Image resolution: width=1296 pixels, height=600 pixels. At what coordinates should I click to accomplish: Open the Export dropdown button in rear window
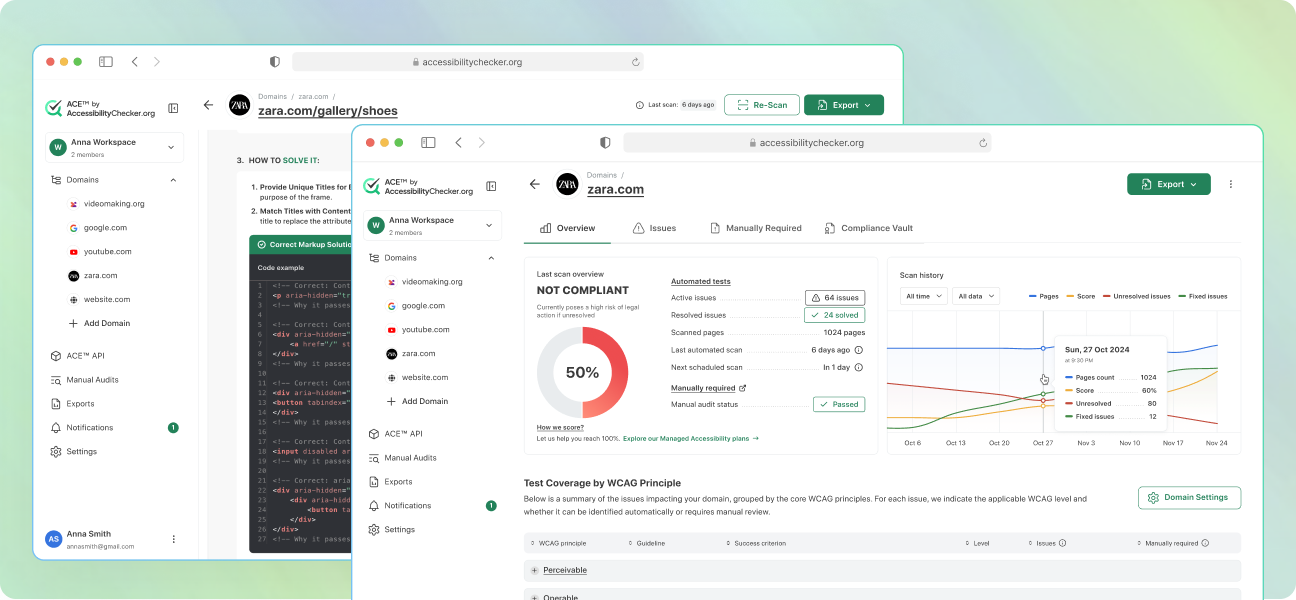click(x=844, y=105)
